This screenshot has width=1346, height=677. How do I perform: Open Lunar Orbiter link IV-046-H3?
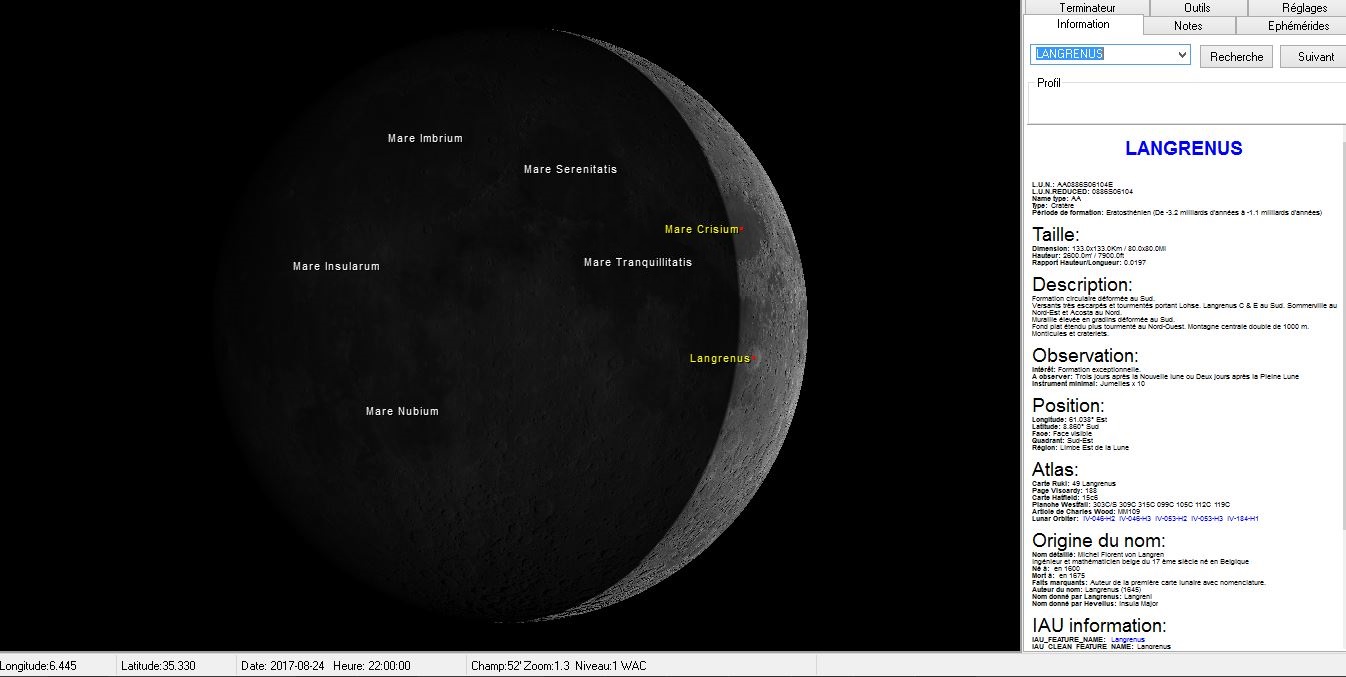click(x=1136, y=519)
